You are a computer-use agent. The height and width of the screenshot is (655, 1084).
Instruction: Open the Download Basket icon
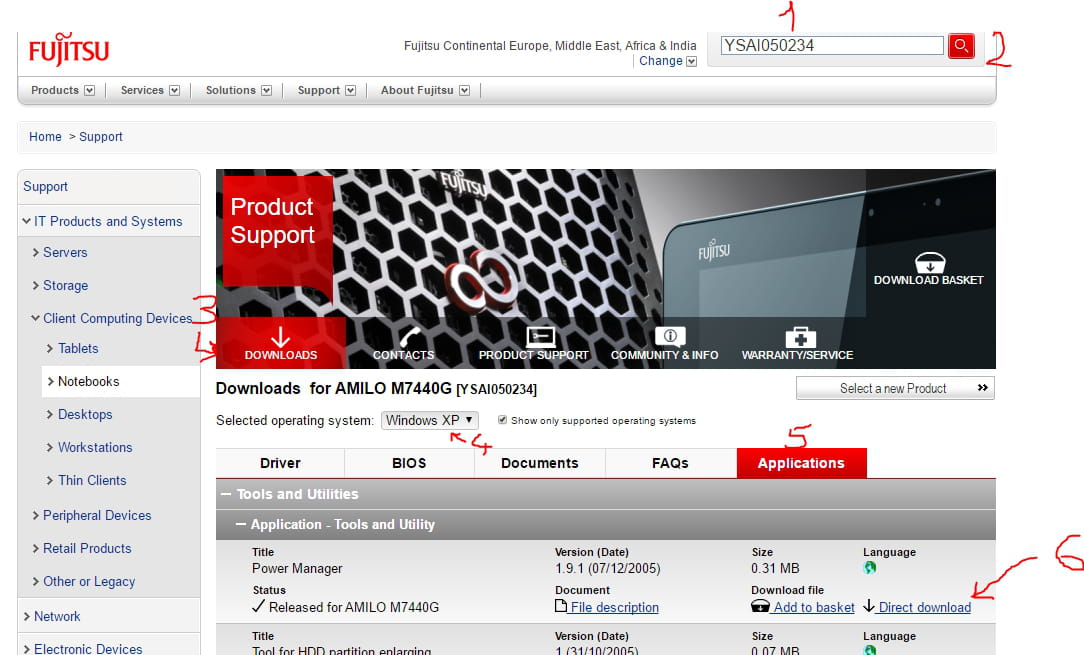pyautogui.click(x=930, y=262)
